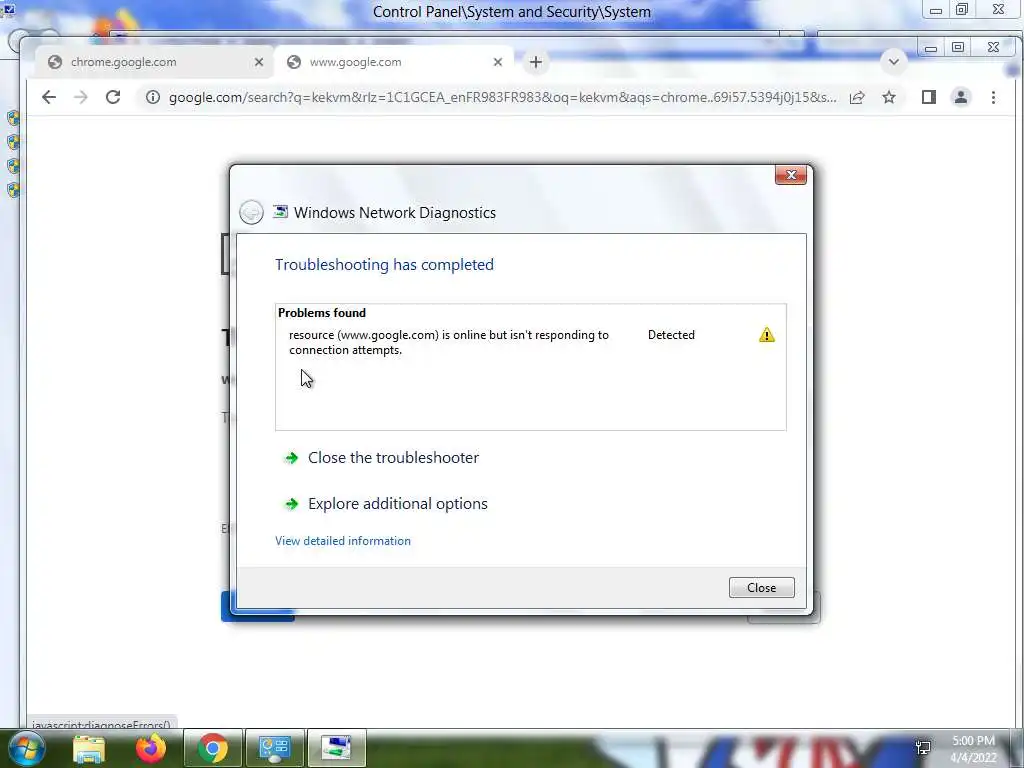Viewport: 1024px width, 768px height.
Task: View site information icon in address bar
Action: [x=153, y=97]
